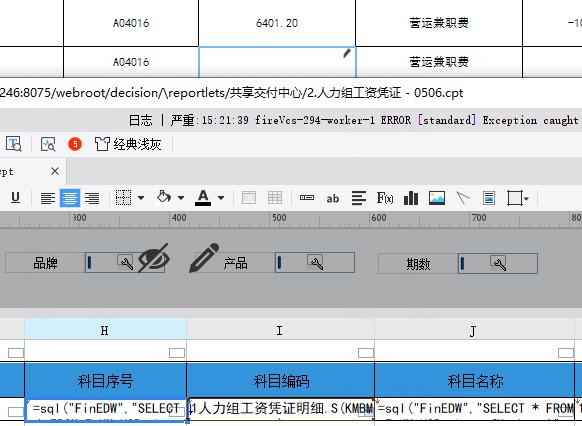Open fill color dropdown arrow
Viewport: 582px width, 426px height.
[x=181, y=198]
